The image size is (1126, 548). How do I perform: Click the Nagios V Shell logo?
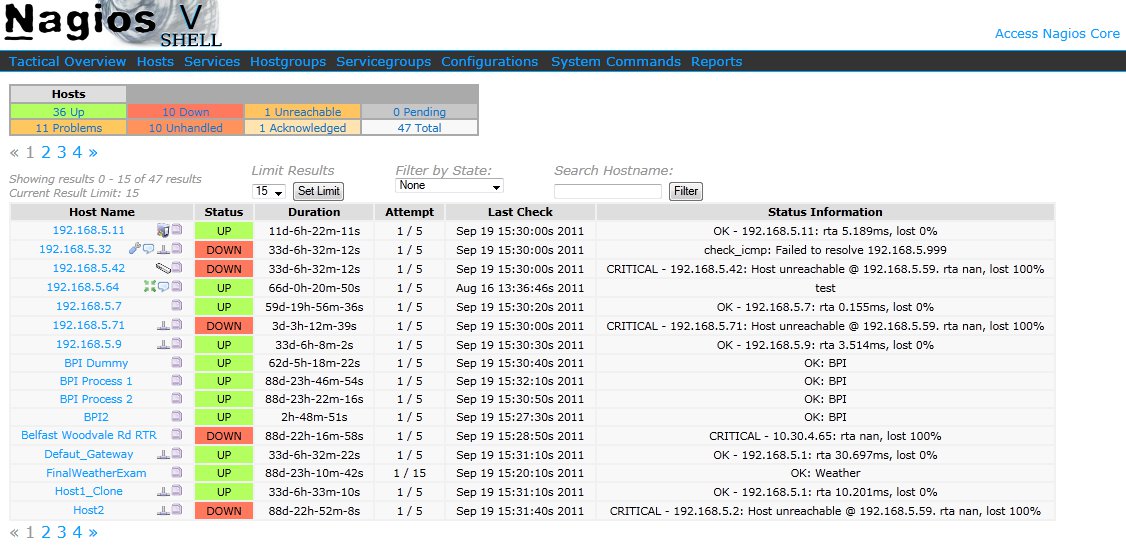coord(113,24)
